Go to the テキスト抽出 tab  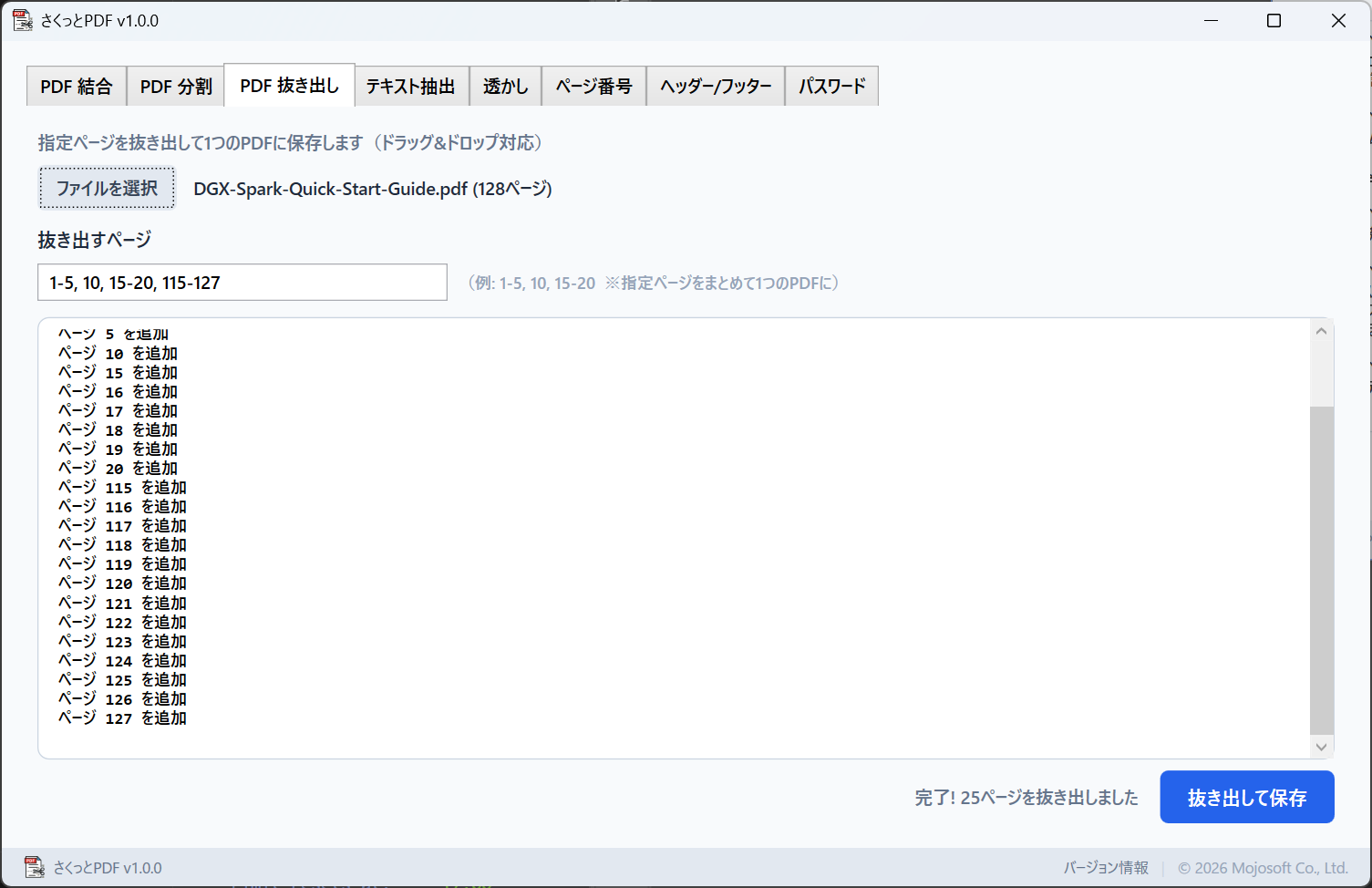point(411,87)
